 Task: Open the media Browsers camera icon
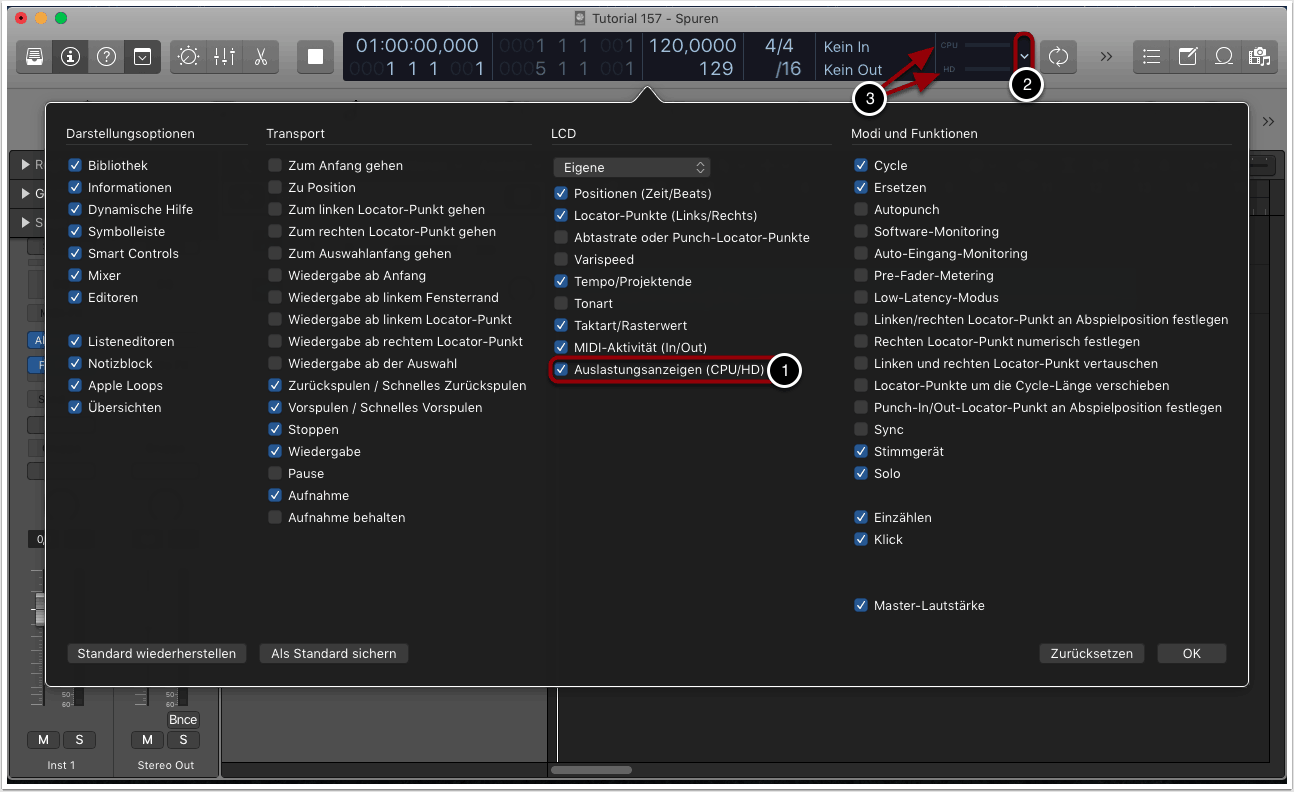pyautogui.click(x=1259, y=57)
